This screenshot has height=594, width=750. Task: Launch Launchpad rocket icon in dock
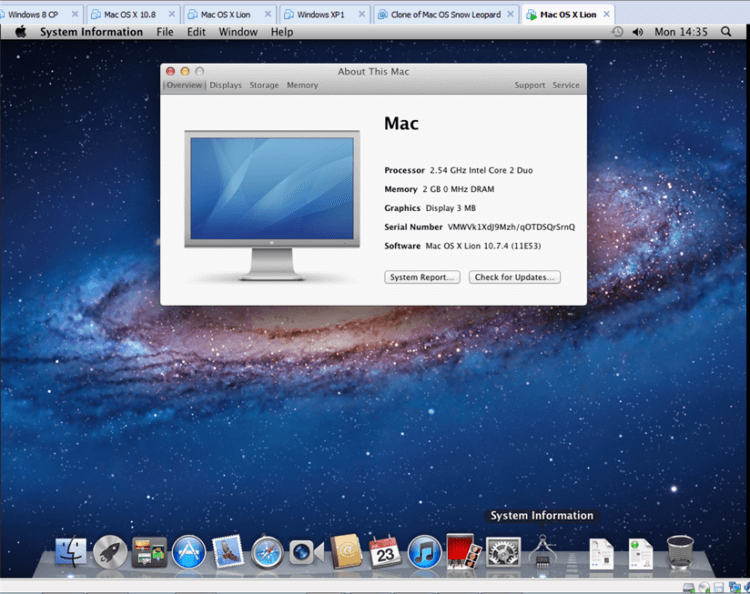[x=110, y=552]
